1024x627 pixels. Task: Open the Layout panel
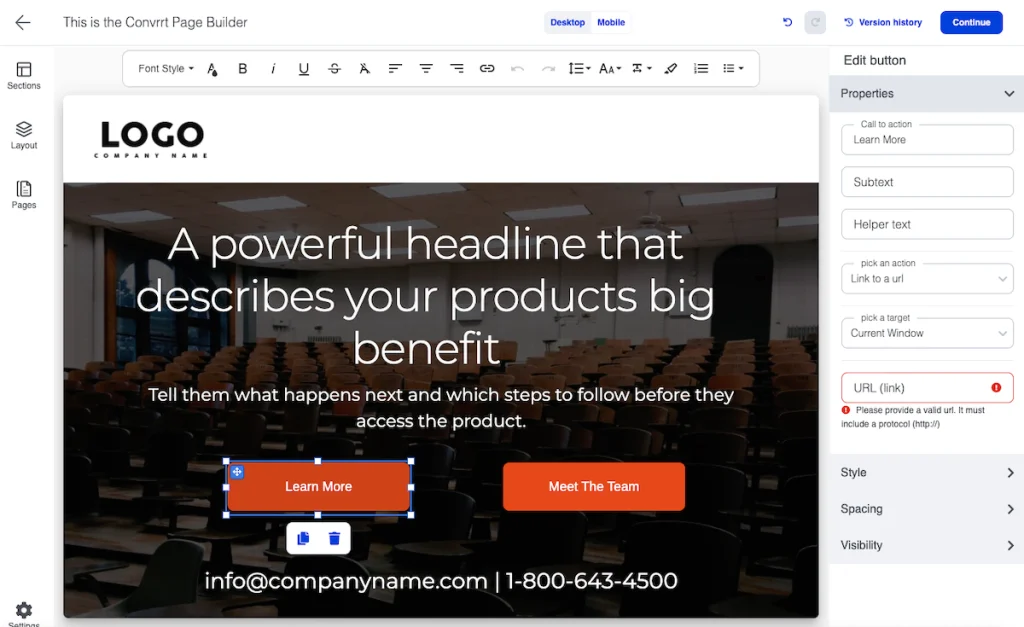pos(24,135)
